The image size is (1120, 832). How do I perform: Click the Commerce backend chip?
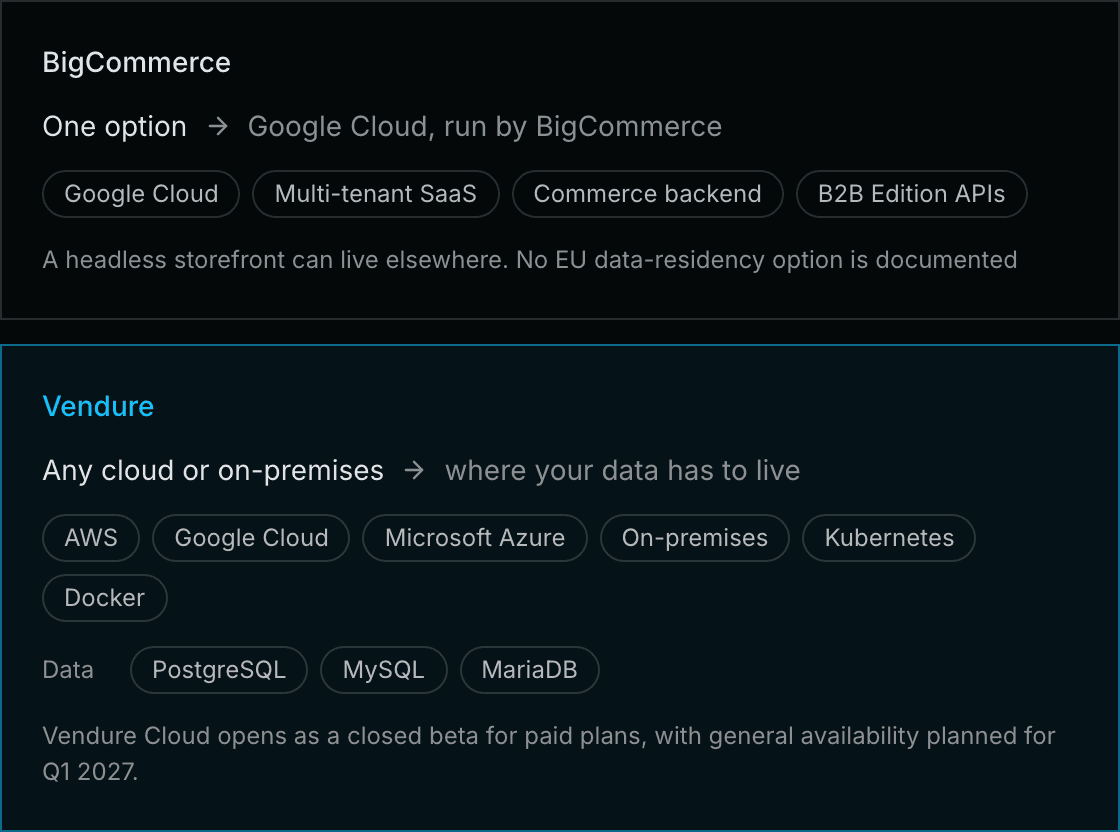click(x=648, y=194)
